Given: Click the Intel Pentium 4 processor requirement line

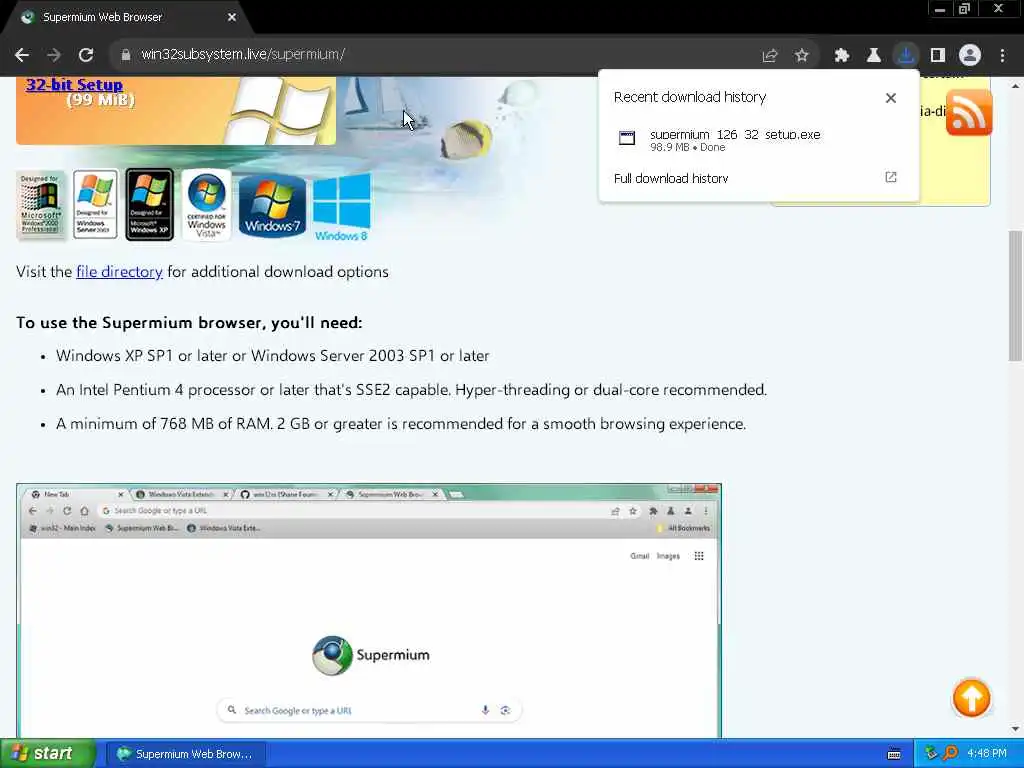Looking at the screenshot, I should (411, 390).
